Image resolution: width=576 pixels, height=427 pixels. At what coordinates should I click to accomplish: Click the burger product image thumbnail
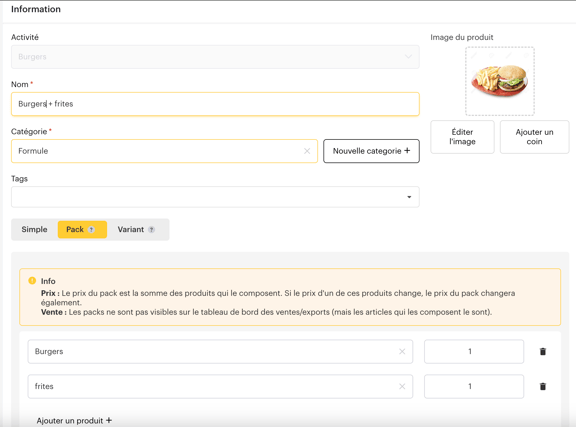500,81
